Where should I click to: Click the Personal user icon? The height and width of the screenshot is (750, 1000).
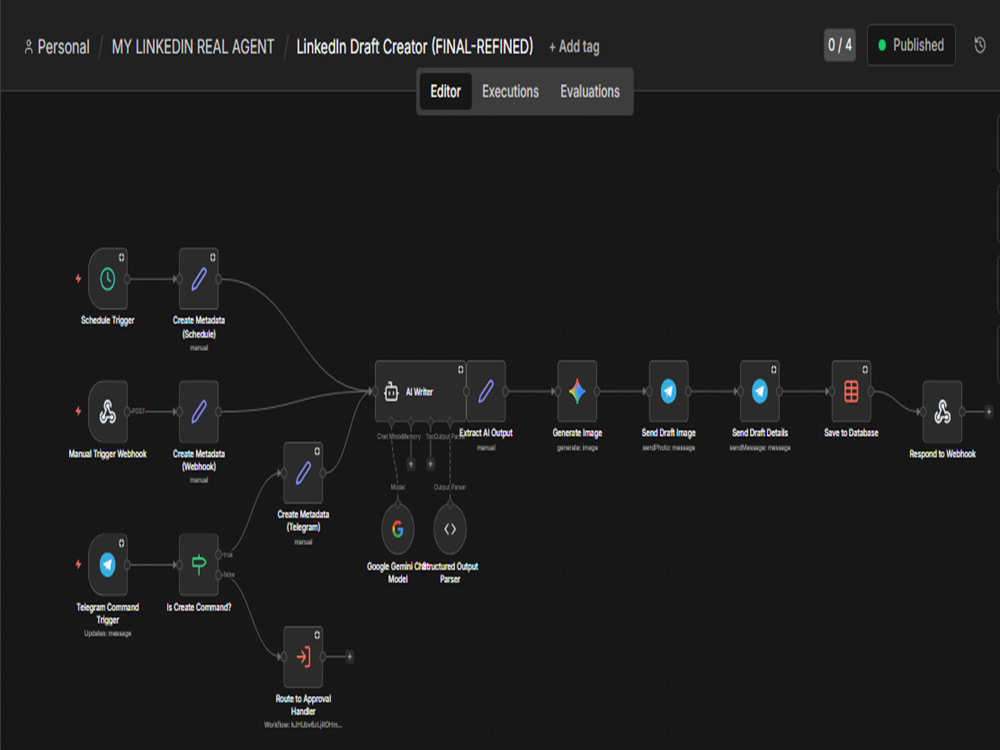pyautogui.click(x=29, y=47)
